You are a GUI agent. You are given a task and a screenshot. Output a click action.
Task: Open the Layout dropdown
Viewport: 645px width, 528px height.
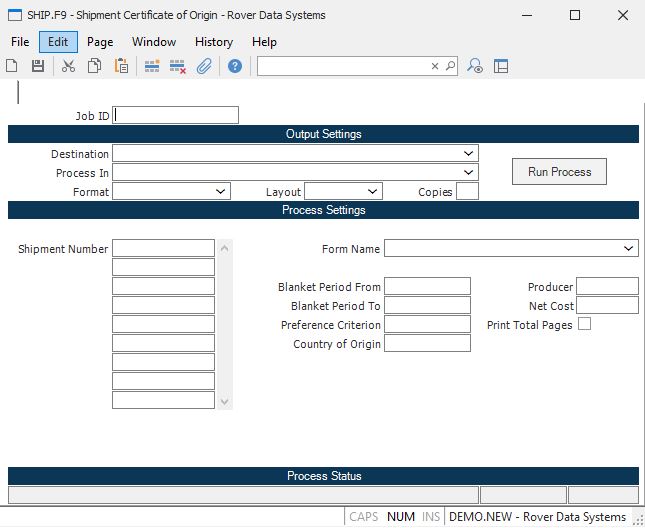click(373, 191)
